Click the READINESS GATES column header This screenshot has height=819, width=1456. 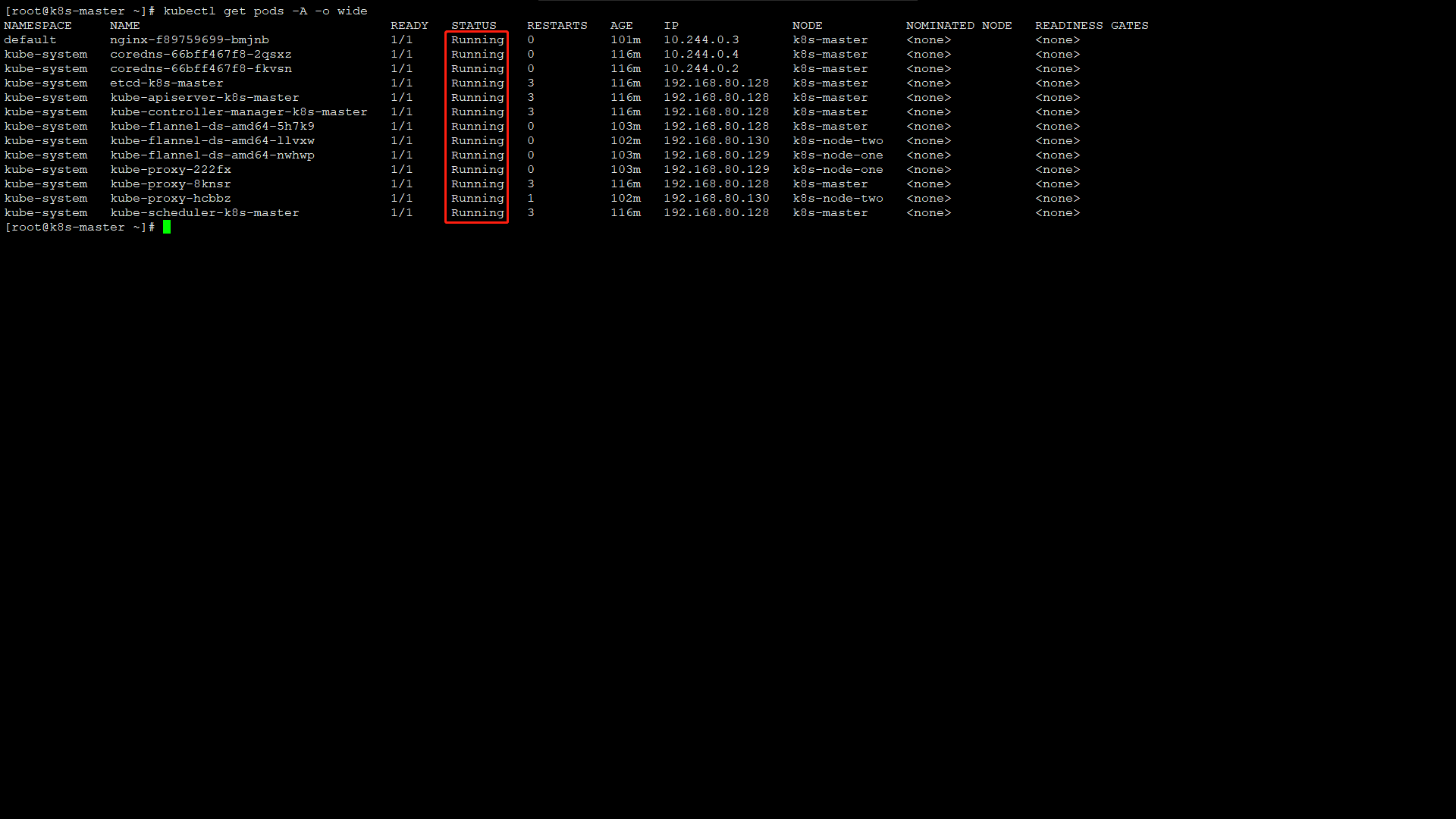point(1092,26)
